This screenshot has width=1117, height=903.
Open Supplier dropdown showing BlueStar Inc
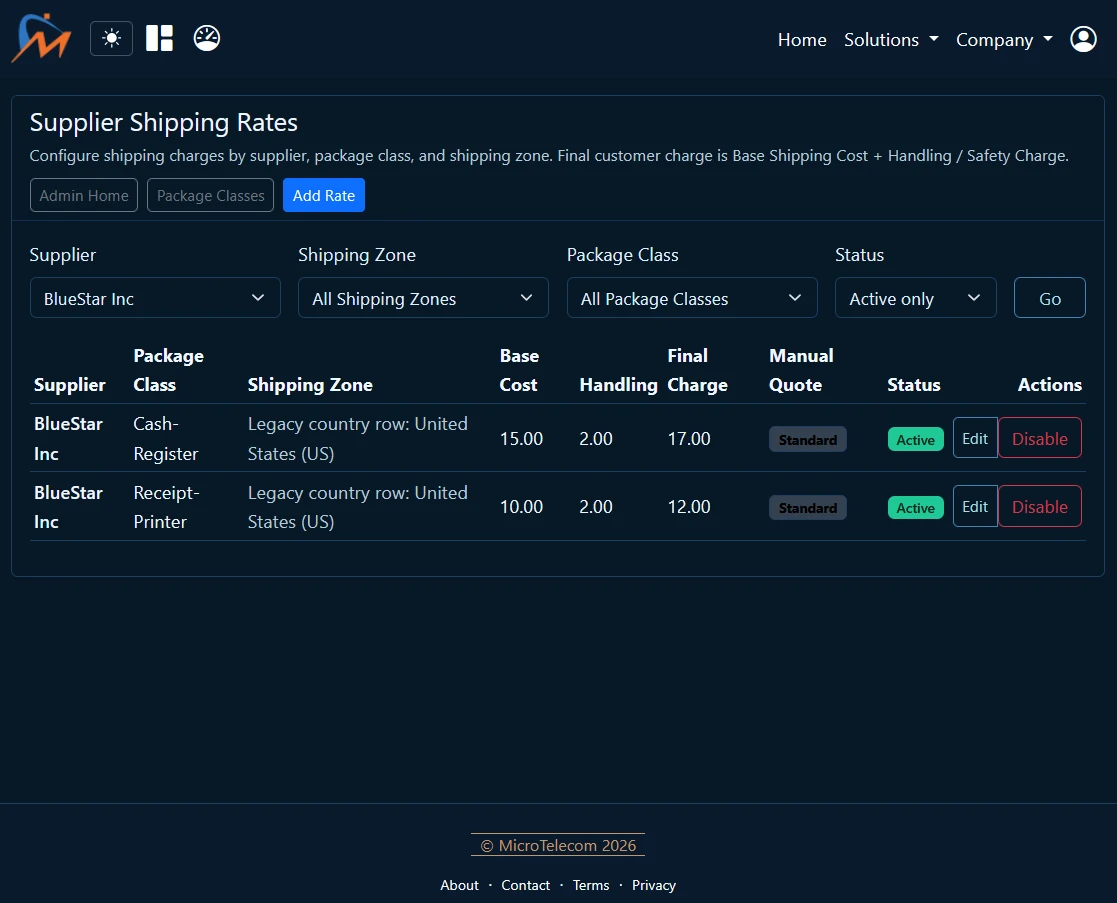click(155, 298)
